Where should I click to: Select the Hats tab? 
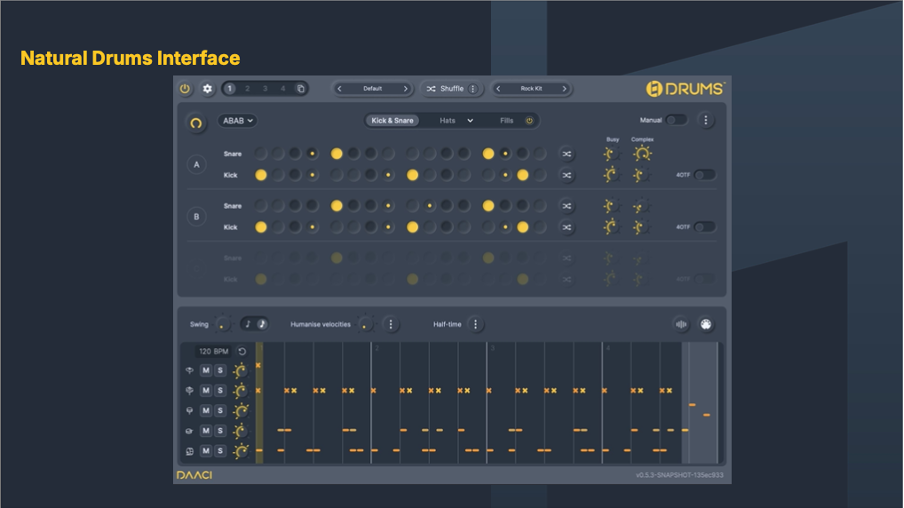click(x=447, y=121)
